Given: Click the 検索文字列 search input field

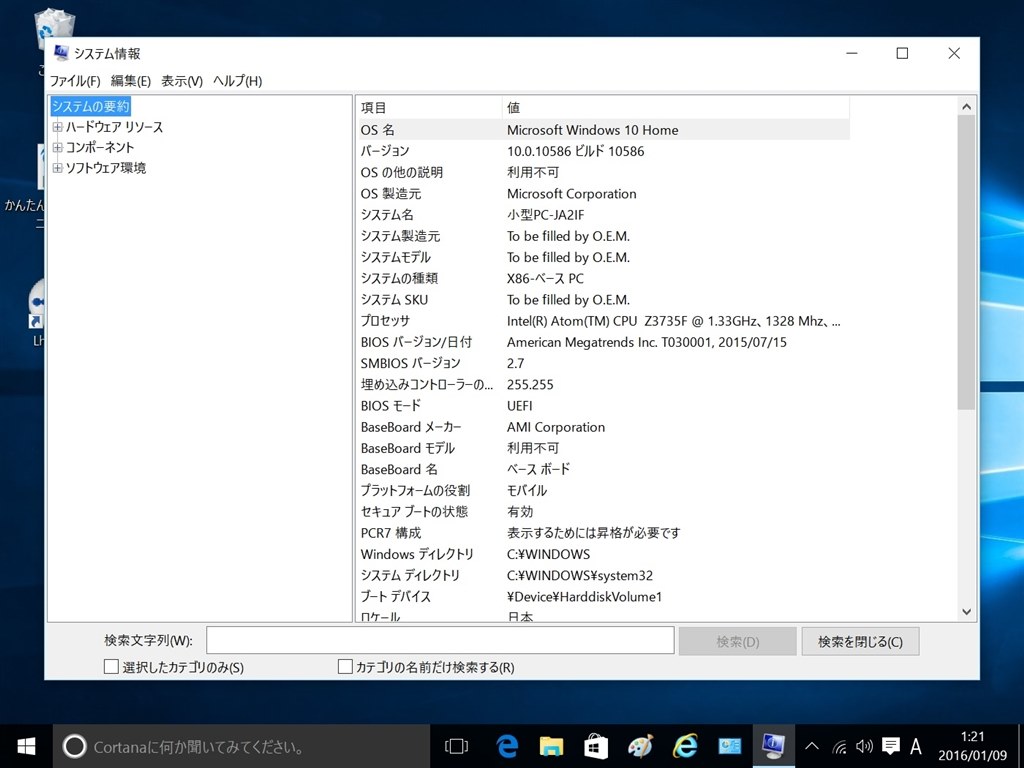Looking at the screenshot, I should pyautogui.click(x=440, y=641).
